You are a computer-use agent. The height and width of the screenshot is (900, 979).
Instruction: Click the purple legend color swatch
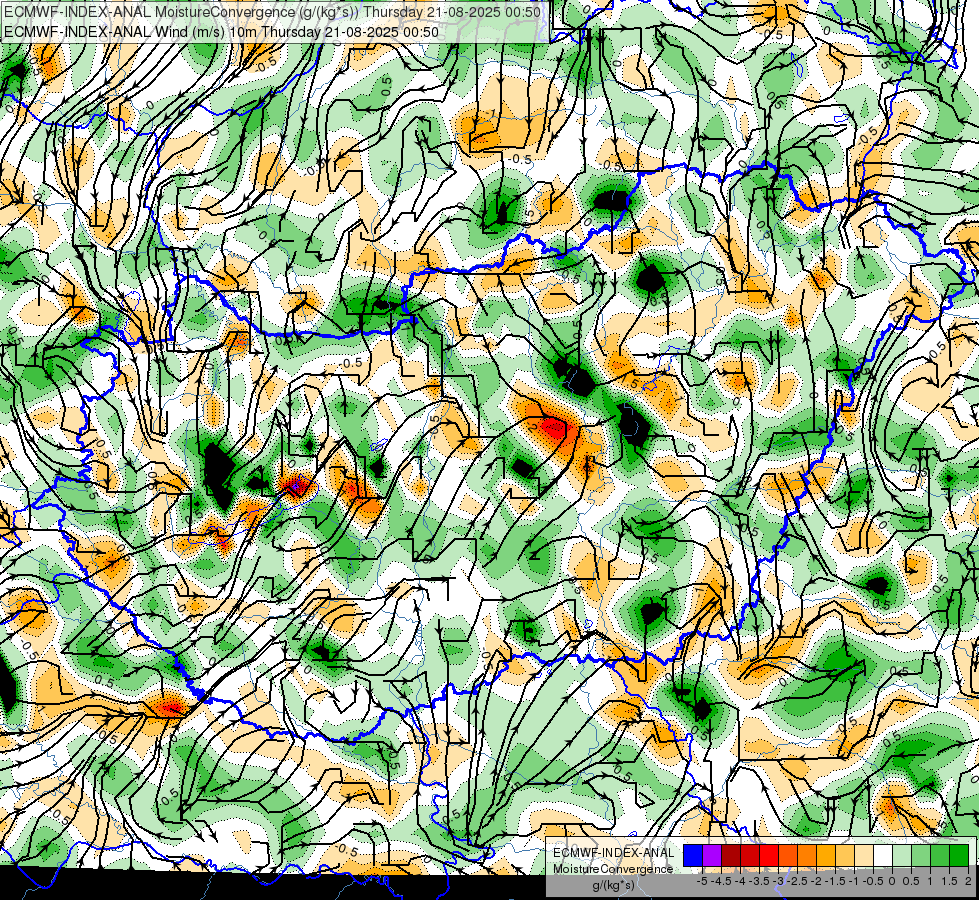click(712, 855)
